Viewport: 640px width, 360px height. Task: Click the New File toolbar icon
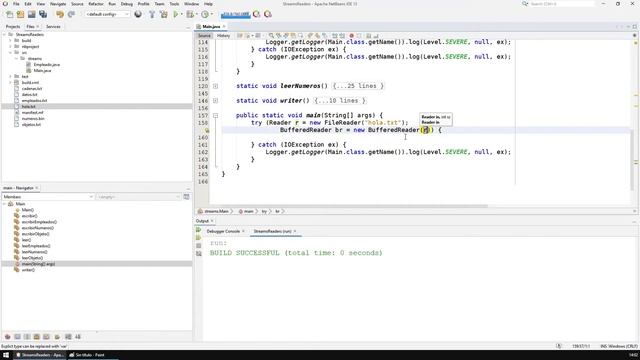pyautogui.click(x=9, y=14)
